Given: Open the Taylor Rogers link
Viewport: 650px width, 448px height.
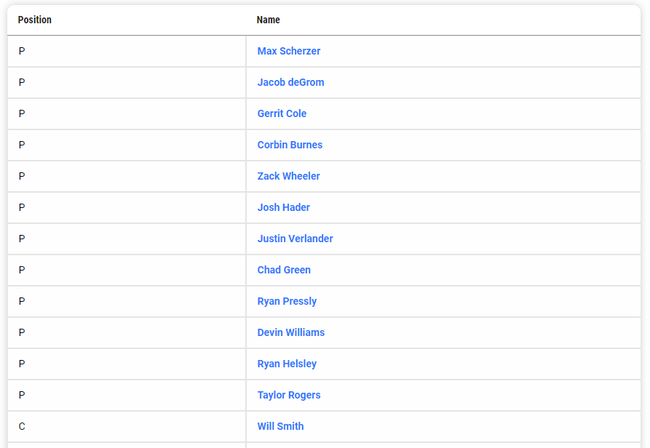Looking at the screenshot, I should (288, 395).
